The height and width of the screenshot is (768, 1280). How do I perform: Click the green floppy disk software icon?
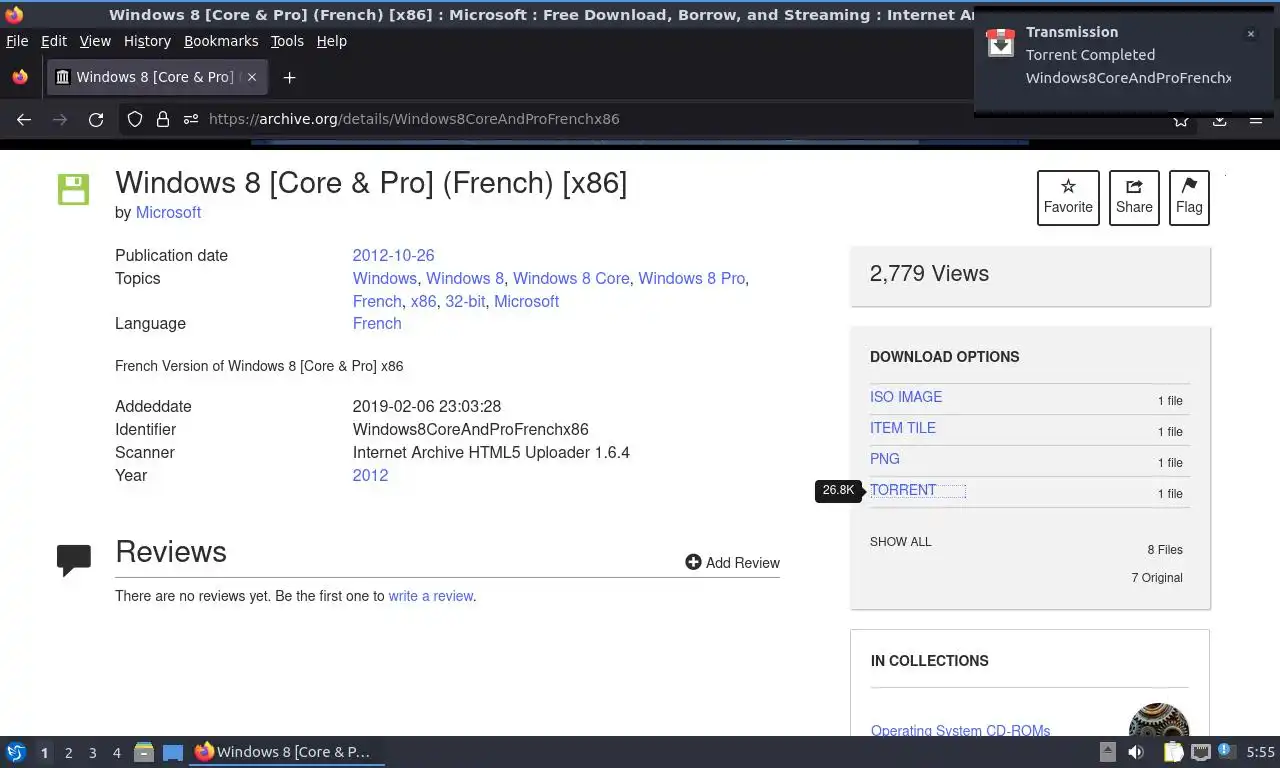tap(73, 189)
